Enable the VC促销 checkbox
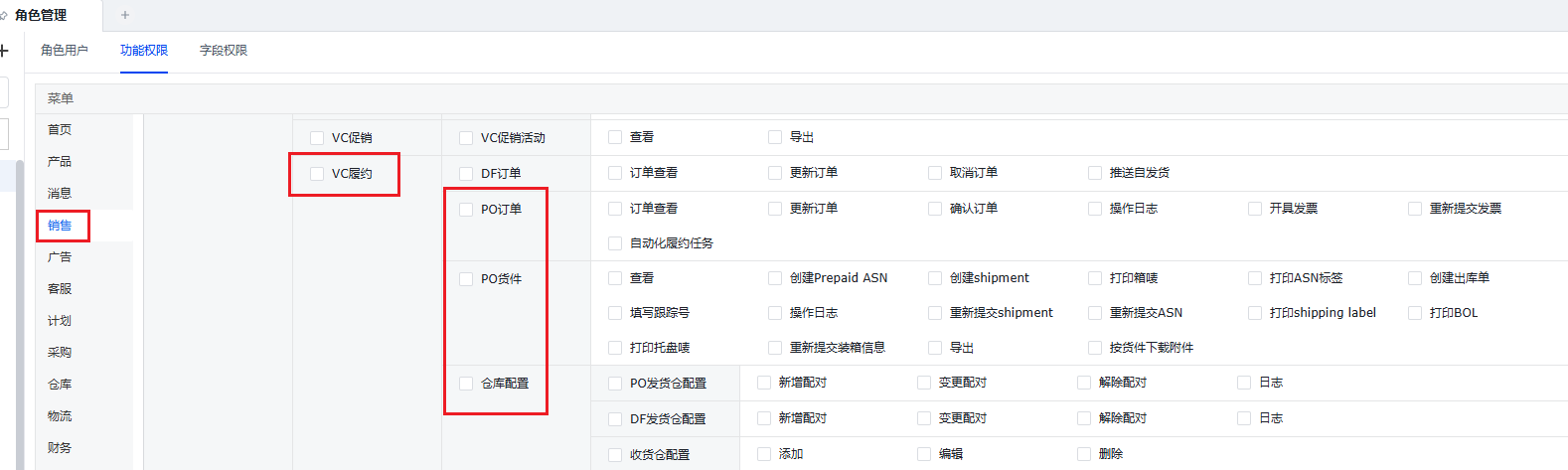The image size is (1568, 470). [317, 138]
